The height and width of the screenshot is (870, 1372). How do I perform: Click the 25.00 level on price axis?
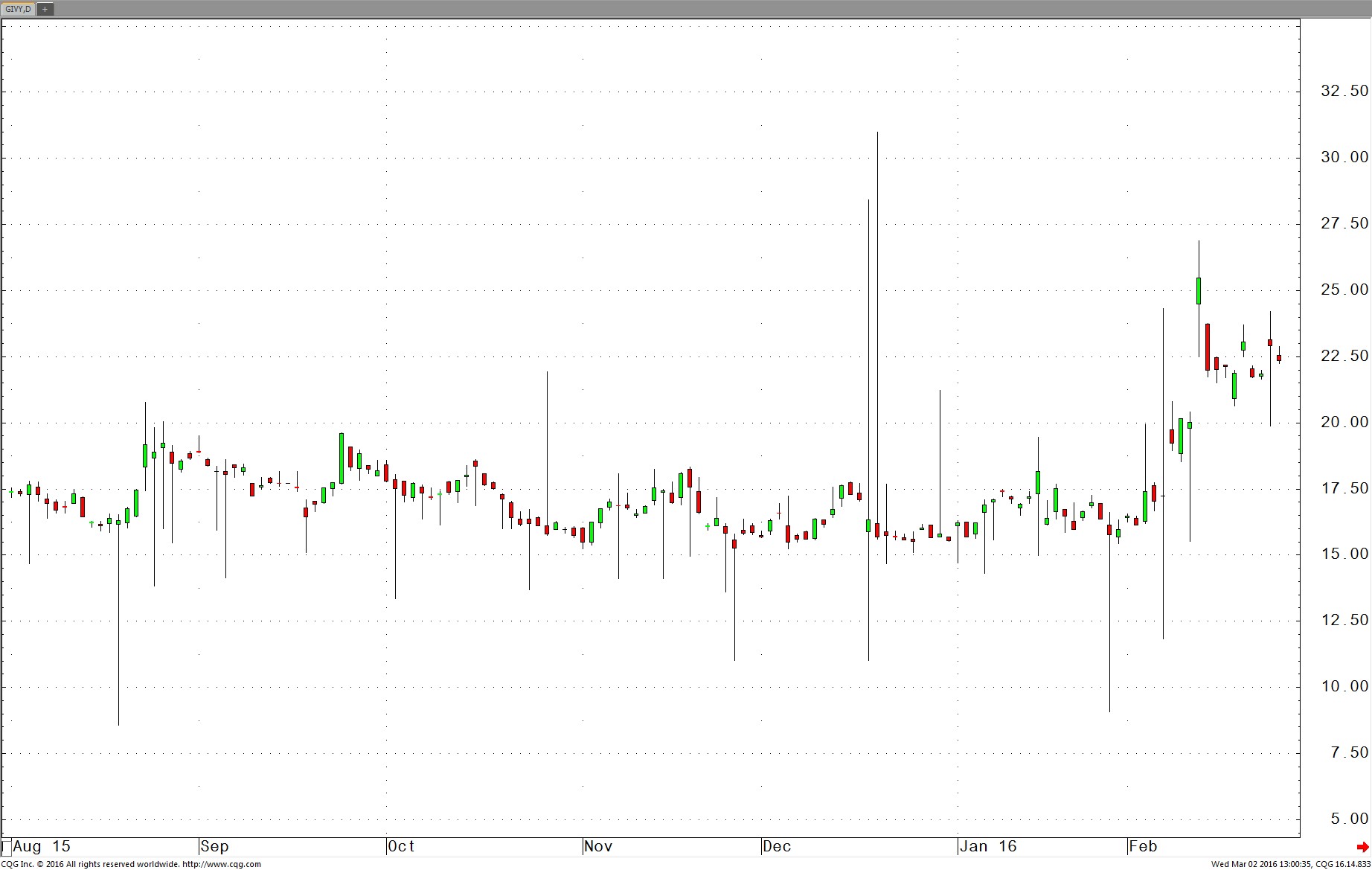pyautogui.click(x=1344, y=290)
